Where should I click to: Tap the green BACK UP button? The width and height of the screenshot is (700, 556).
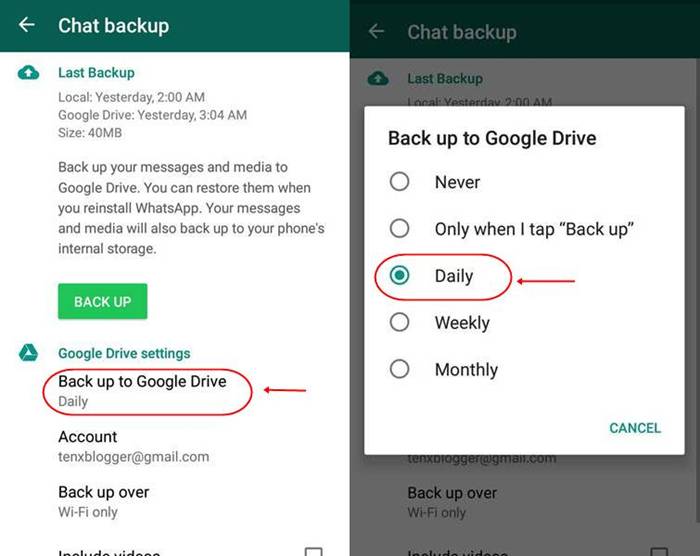coord(102,301)
